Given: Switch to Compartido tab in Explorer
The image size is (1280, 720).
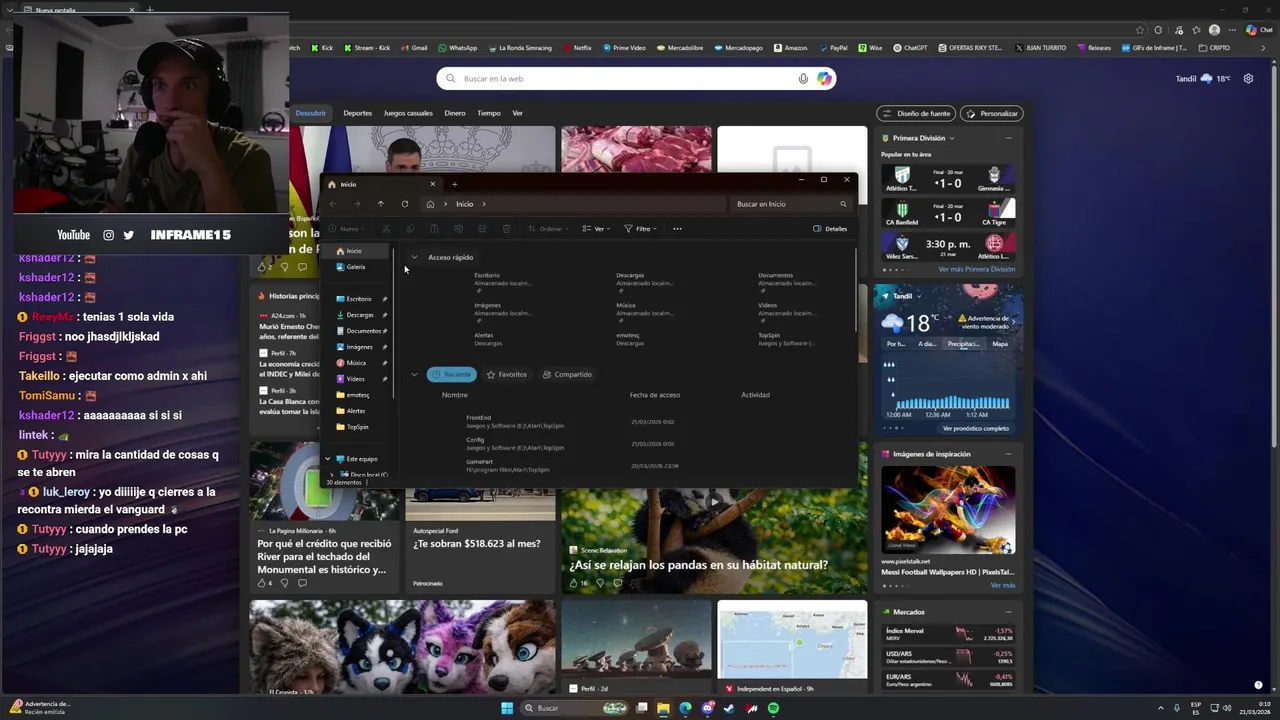Looking at the screenshot, I should coord(567,375).
